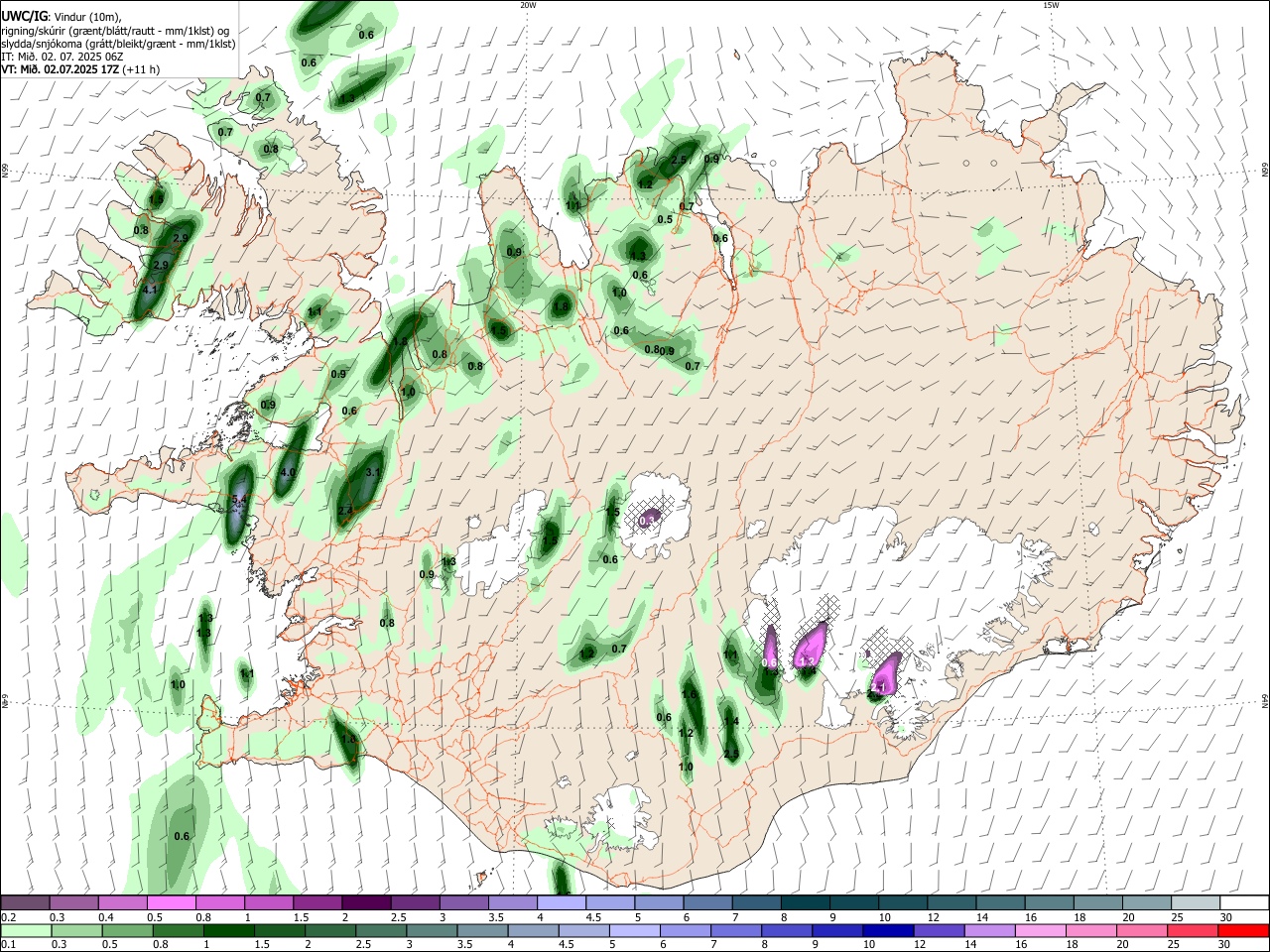Click the 'slydda/snjókoma' legend description line
Screen dimensions: 1270x952
(118, 44)
